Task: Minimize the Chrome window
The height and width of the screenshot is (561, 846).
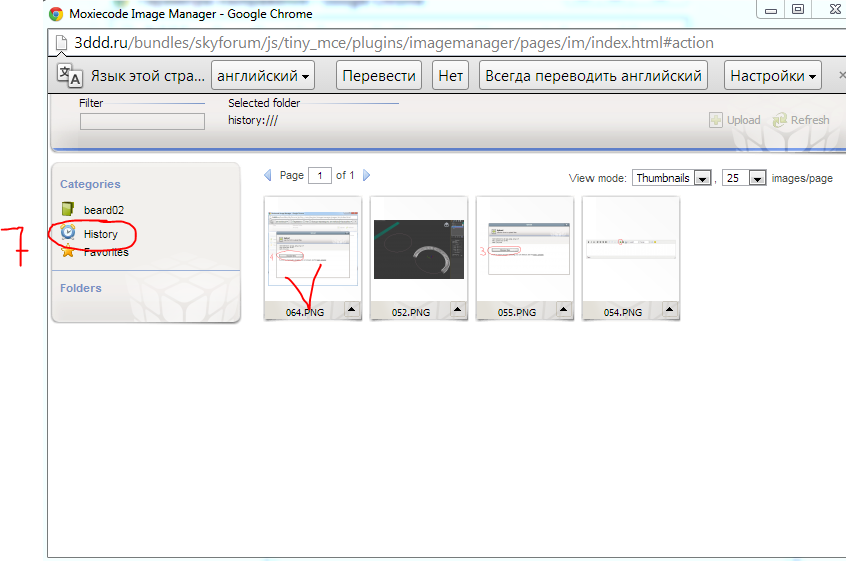Action: coord(771,9)
